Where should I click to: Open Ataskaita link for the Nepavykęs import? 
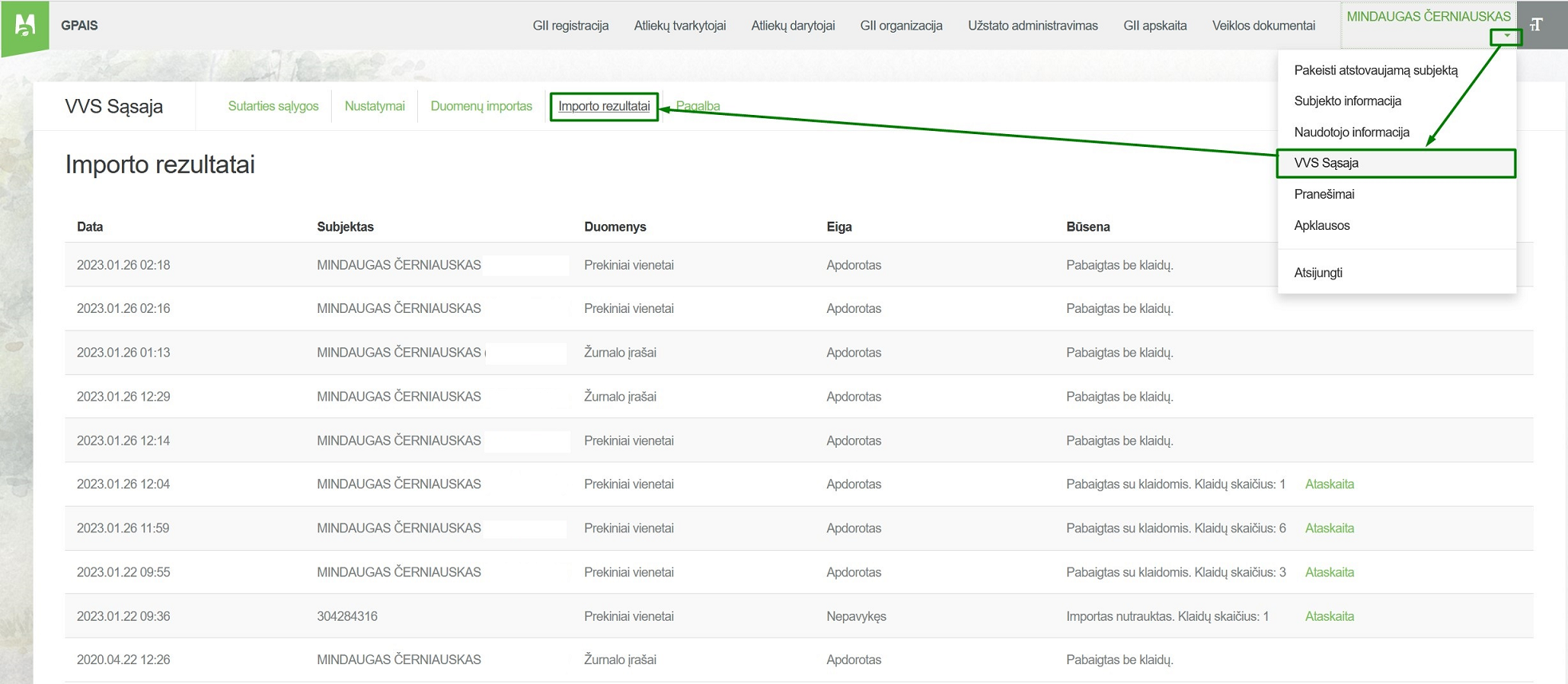pos(1329,616)
